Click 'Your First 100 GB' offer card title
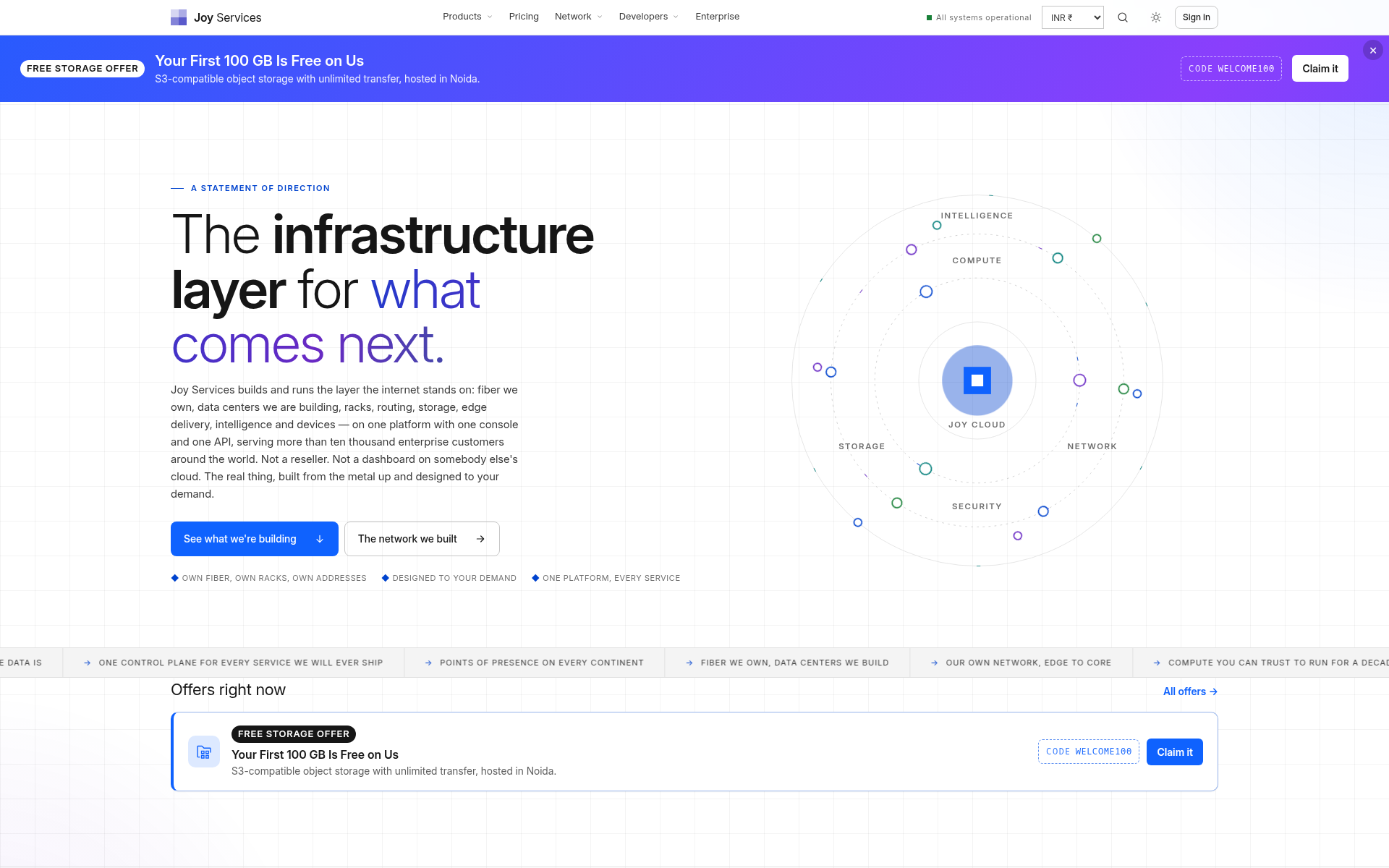This screenshot has height=868, width=1389. coord(315,754)
